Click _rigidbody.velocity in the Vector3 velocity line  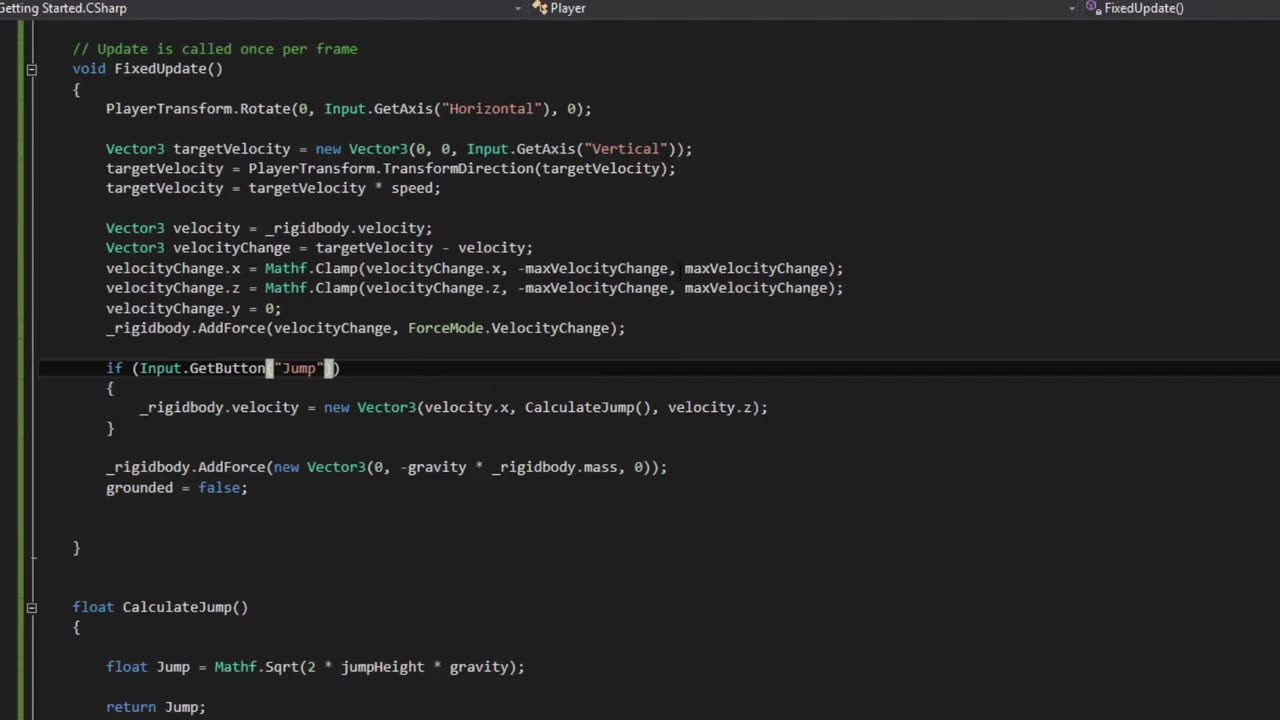[345, 228]
